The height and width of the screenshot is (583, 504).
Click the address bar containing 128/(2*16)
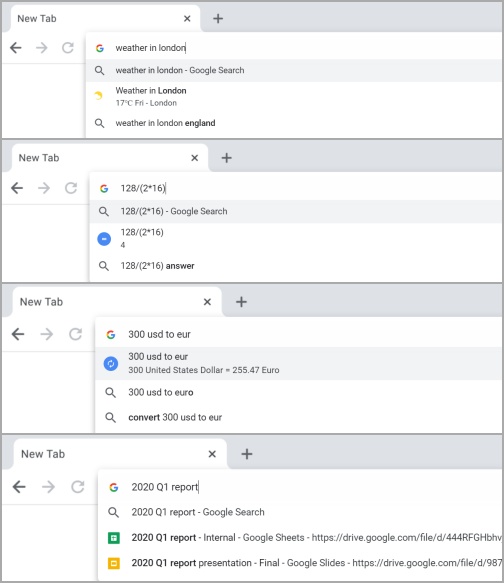[x=295, y=188]
